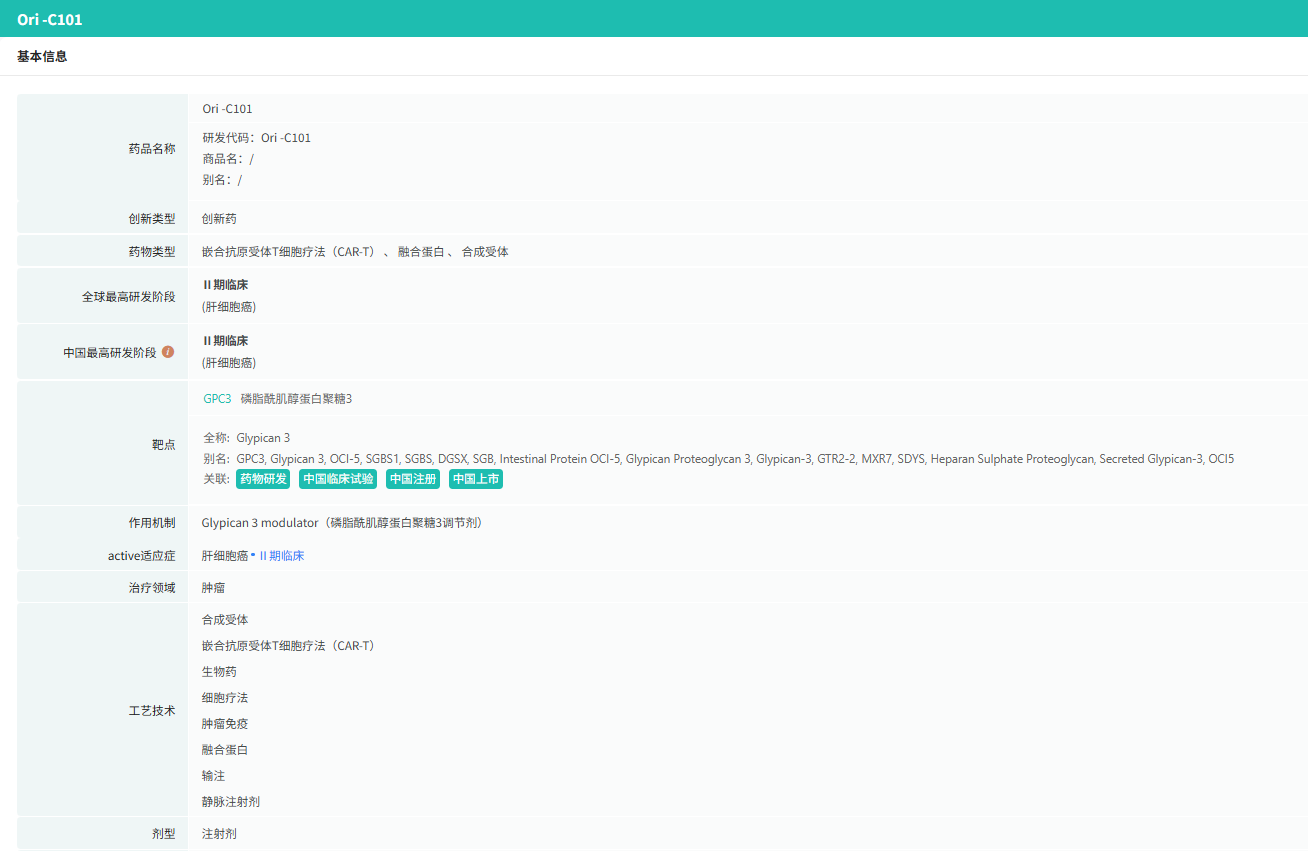This screenshot has height=851, width=1308.
Task: Click the 肿瘤 value in 治疗领域
Action: (213, 588)
